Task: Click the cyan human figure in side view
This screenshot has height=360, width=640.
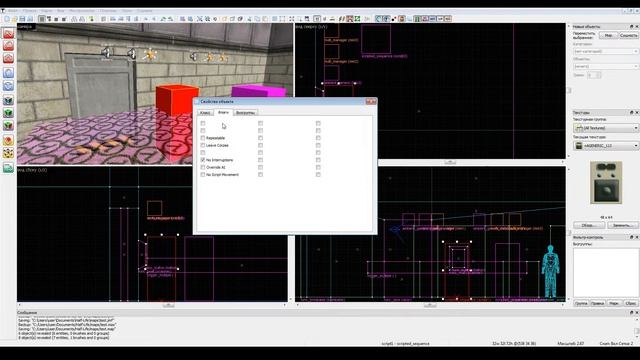Action: (550, 271)
